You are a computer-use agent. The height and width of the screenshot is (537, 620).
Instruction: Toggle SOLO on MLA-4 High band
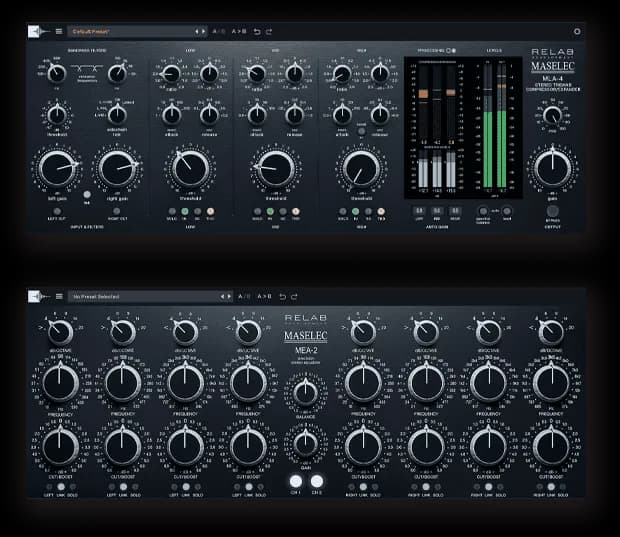click(x=343, y=212)
